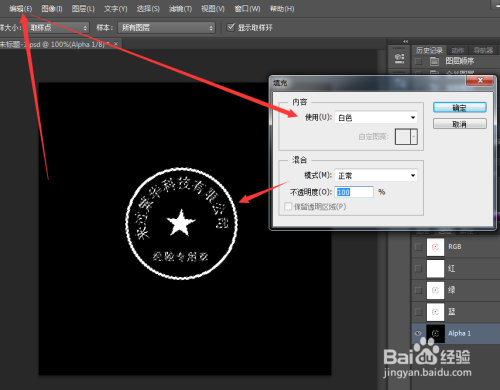Click the Alpha 1 channel thumbnail
The height and width of the screenshot is (390, 500).
coord(435,334)
